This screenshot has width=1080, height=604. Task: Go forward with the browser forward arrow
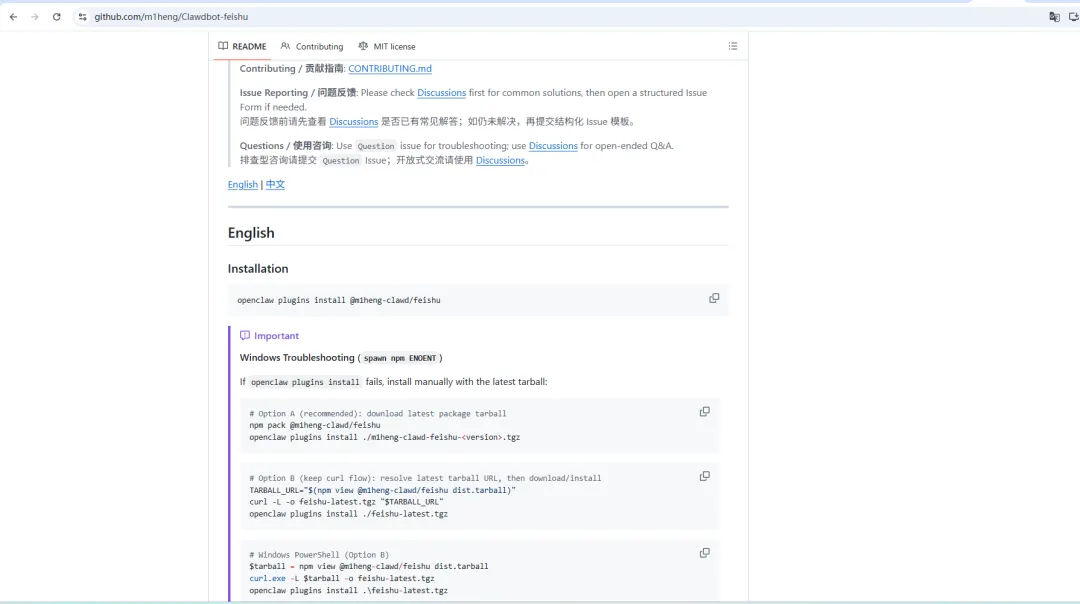[34, 17]
